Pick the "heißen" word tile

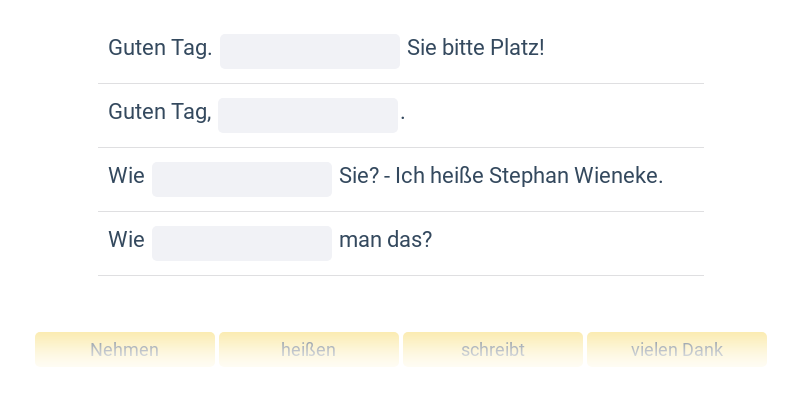(309, 350)
